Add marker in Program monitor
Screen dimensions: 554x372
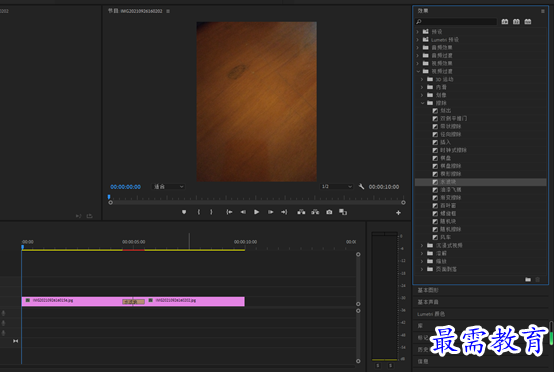pyautogui.click(x=184, y=212)
